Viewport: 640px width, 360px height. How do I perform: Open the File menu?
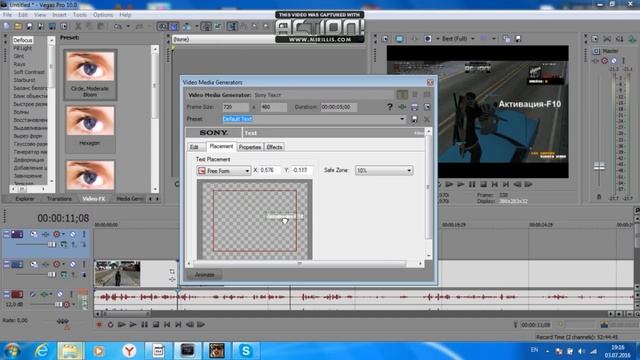[7, 15]
